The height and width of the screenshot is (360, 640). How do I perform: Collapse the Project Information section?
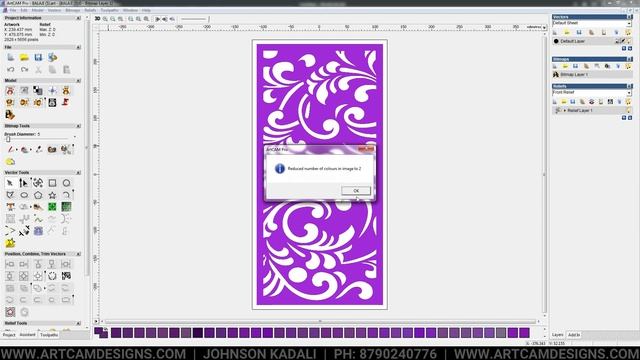78,18
